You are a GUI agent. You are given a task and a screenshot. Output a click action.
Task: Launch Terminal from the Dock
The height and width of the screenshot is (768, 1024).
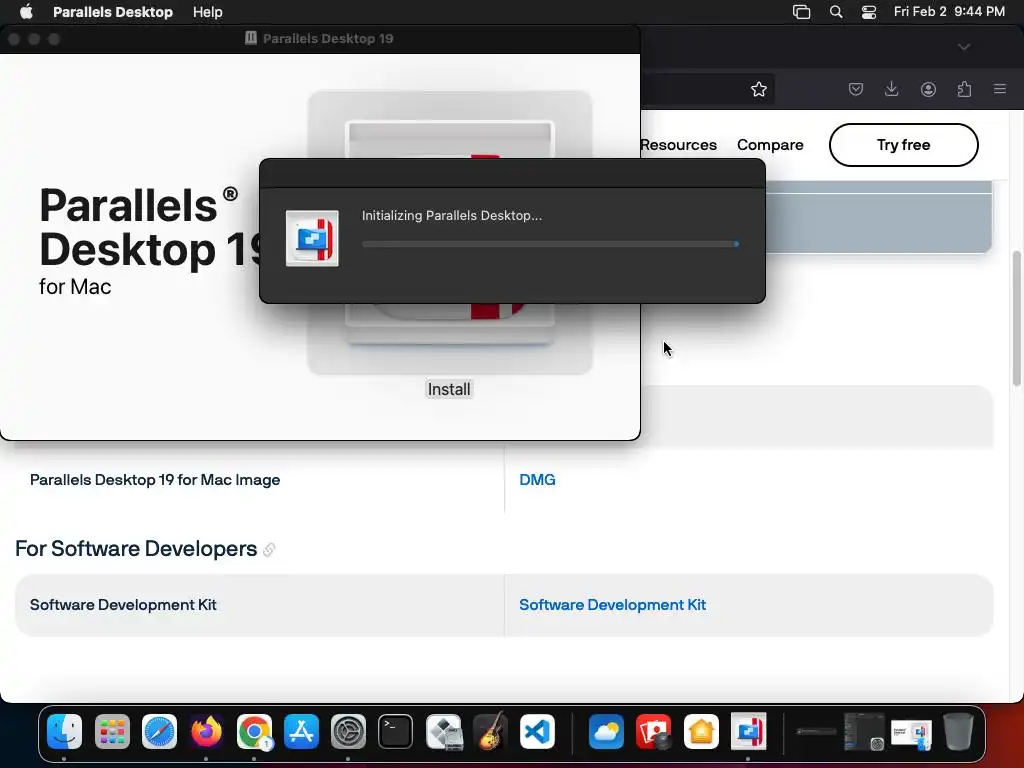[x=396, y=731]
